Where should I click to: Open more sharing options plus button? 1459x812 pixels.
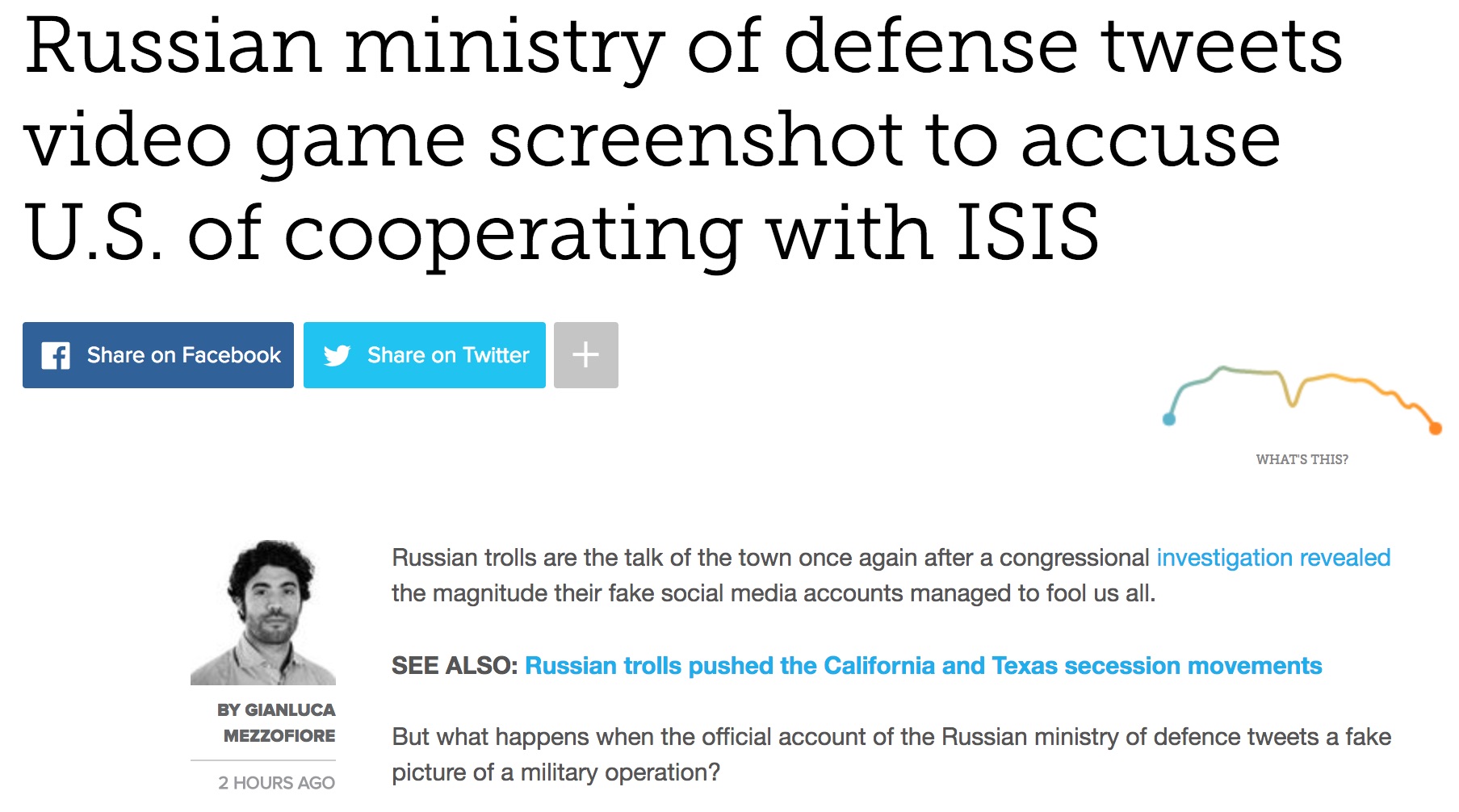pos(586,355)
